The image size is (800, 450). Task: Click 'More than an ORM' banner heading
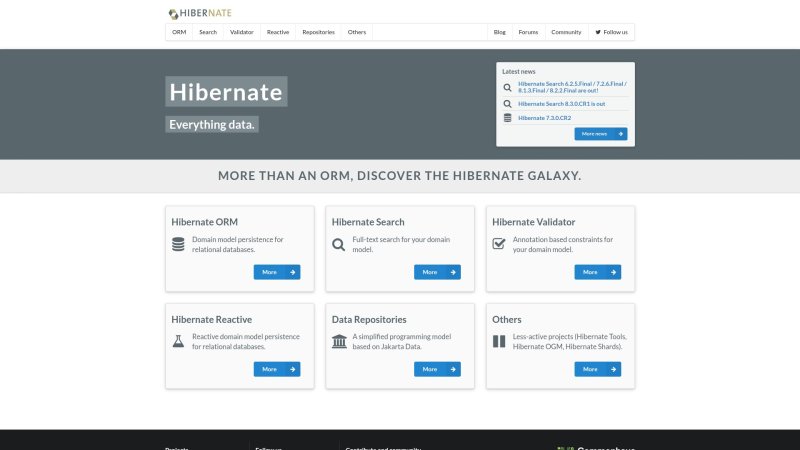399,176
